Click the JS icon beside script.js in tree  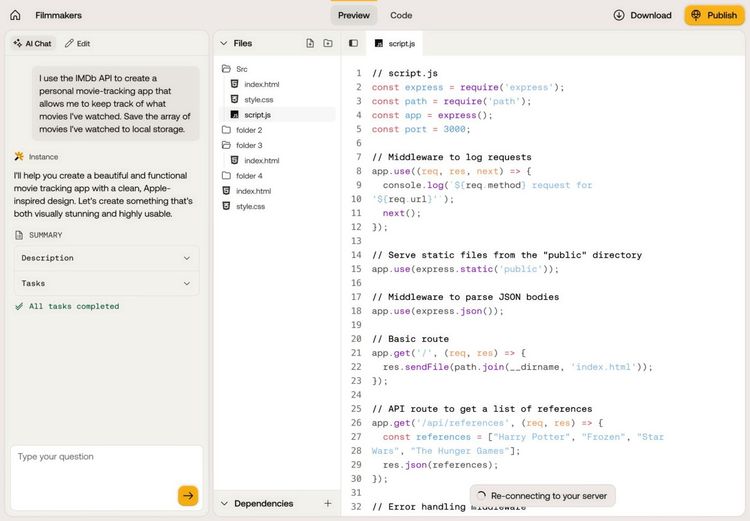click(234, 114)
